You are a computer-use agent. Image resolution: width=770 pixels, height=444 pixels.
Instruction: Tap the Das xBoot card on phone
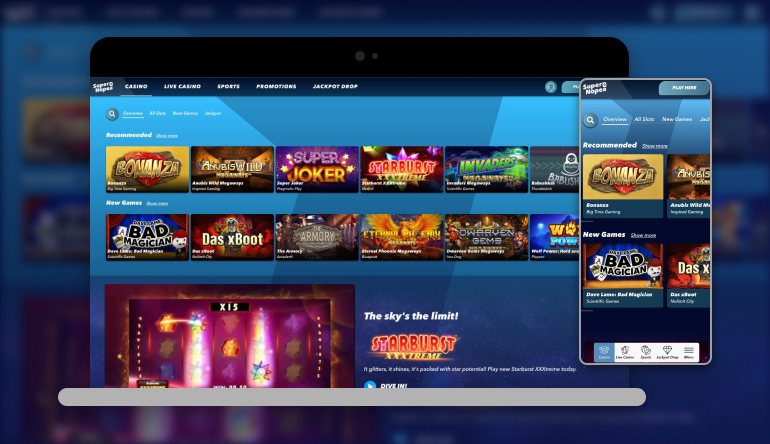coord(688,276)
